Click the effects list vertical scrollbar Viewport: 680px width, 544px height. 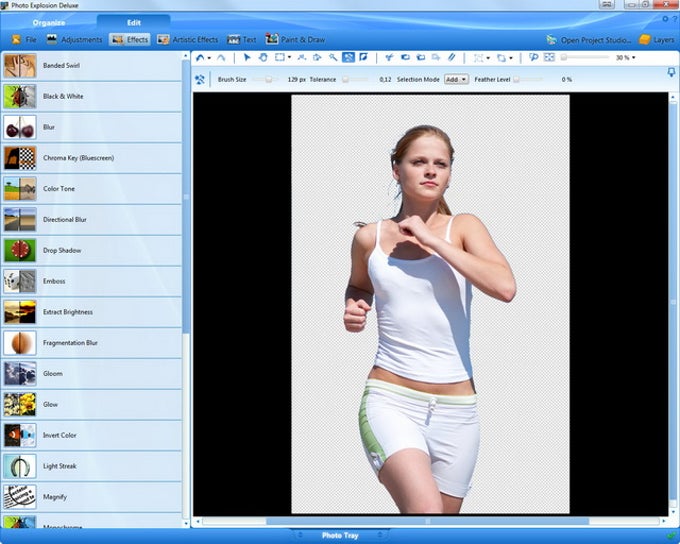tap(186, 197)
